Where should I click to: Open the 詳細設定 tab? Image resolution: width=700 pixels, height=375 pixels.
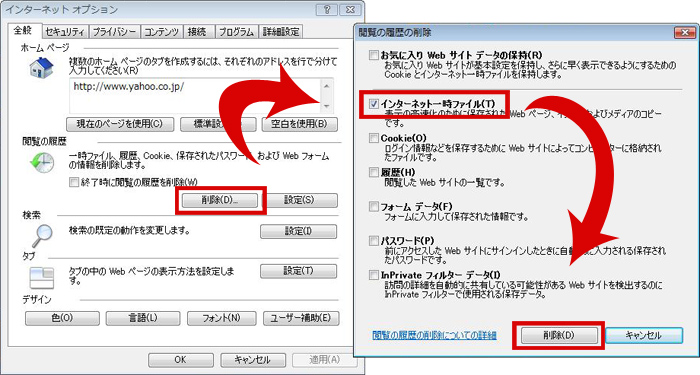click(x=281, y=32)
